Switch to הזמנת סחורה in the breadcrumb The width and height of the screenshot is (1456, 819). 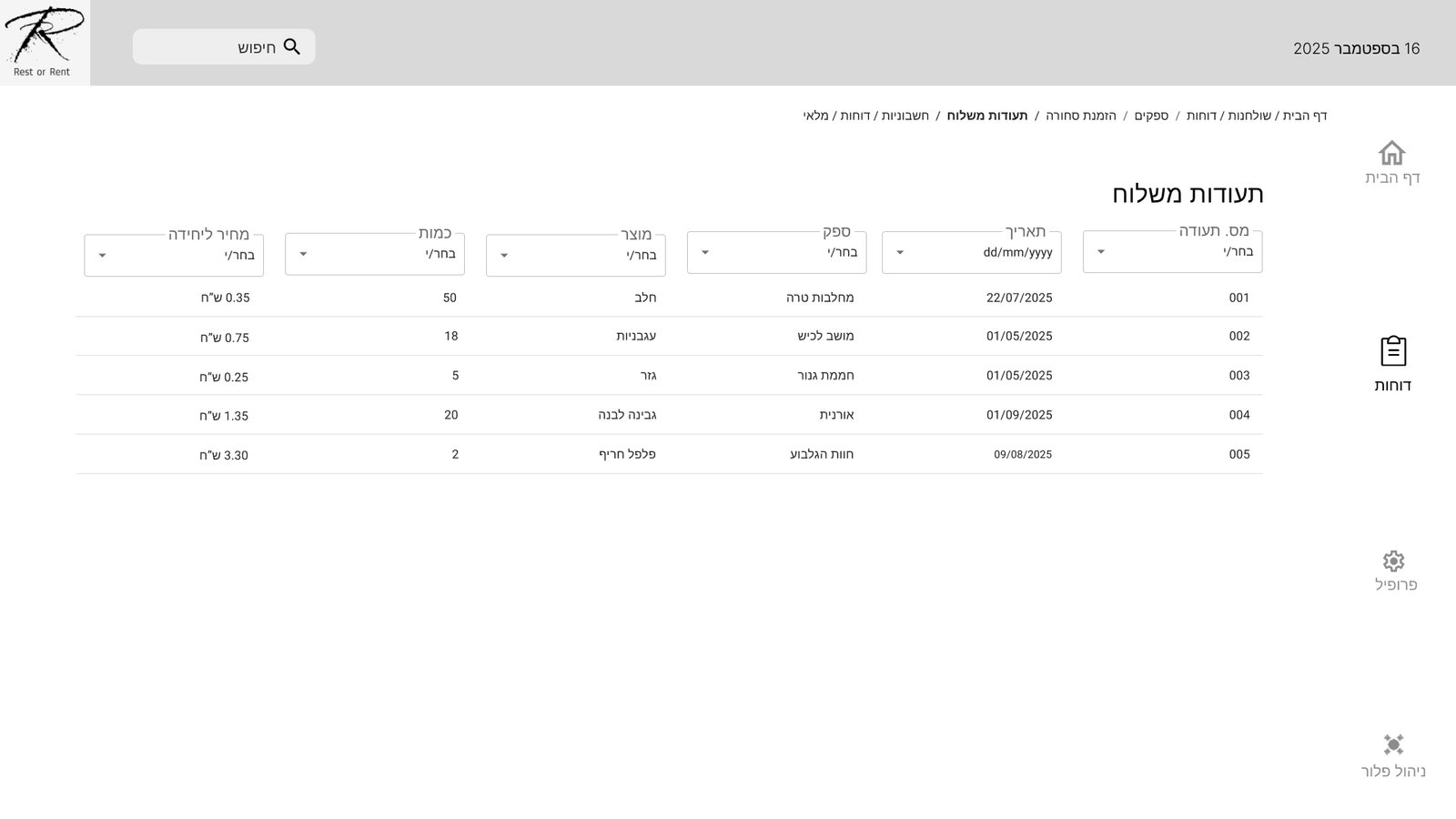[1080, 116]
